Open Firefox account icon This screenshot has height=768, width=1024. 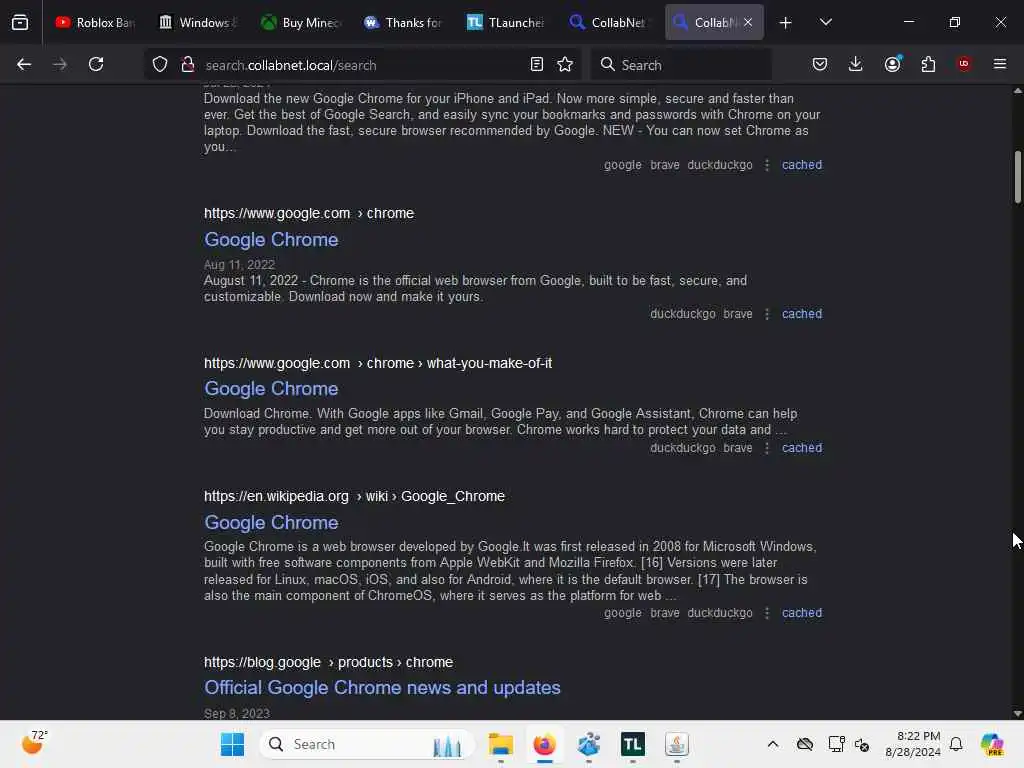[892, 64]
